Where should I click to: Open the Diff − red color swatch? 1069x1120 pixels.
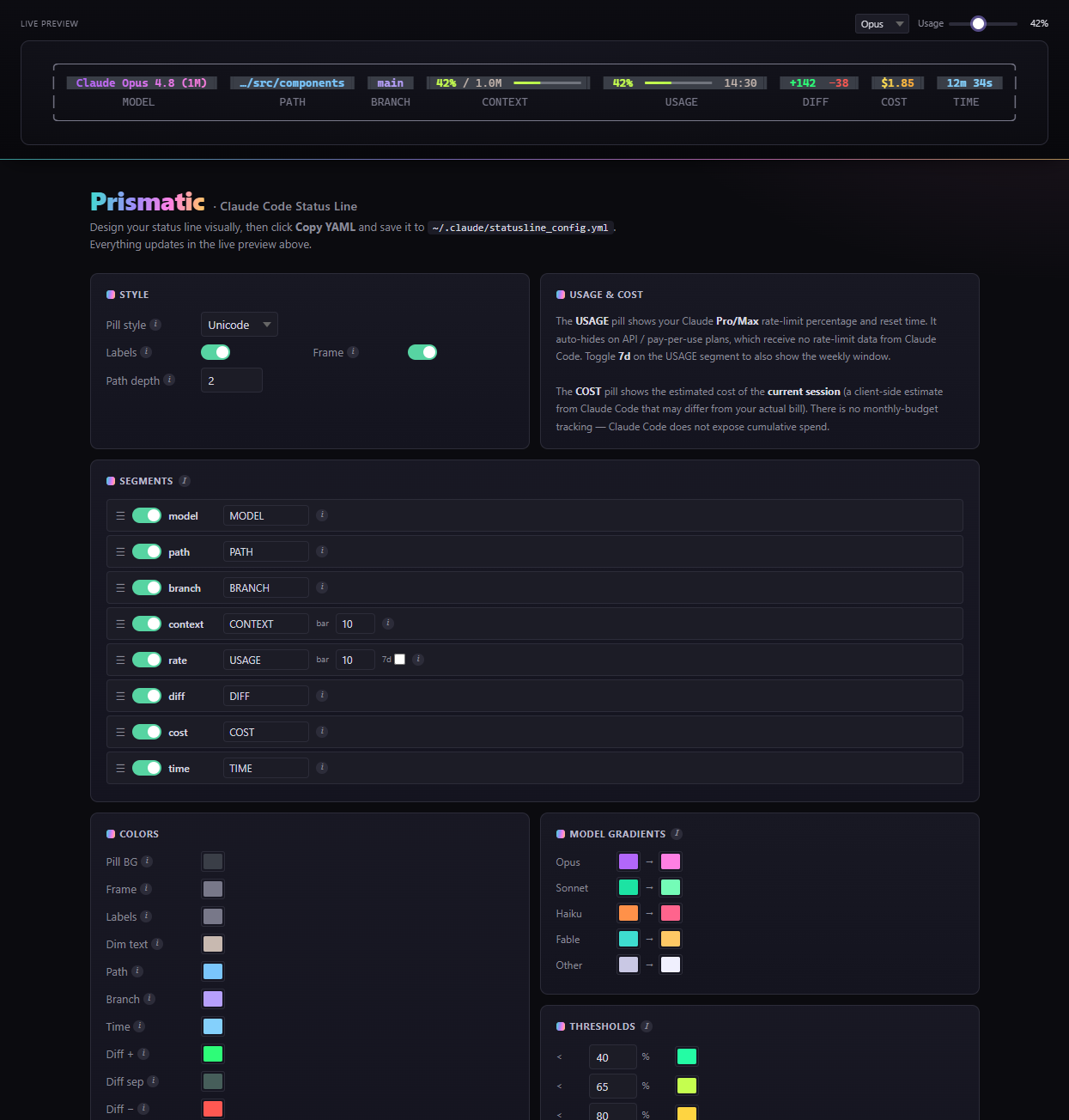[213, 1109]
